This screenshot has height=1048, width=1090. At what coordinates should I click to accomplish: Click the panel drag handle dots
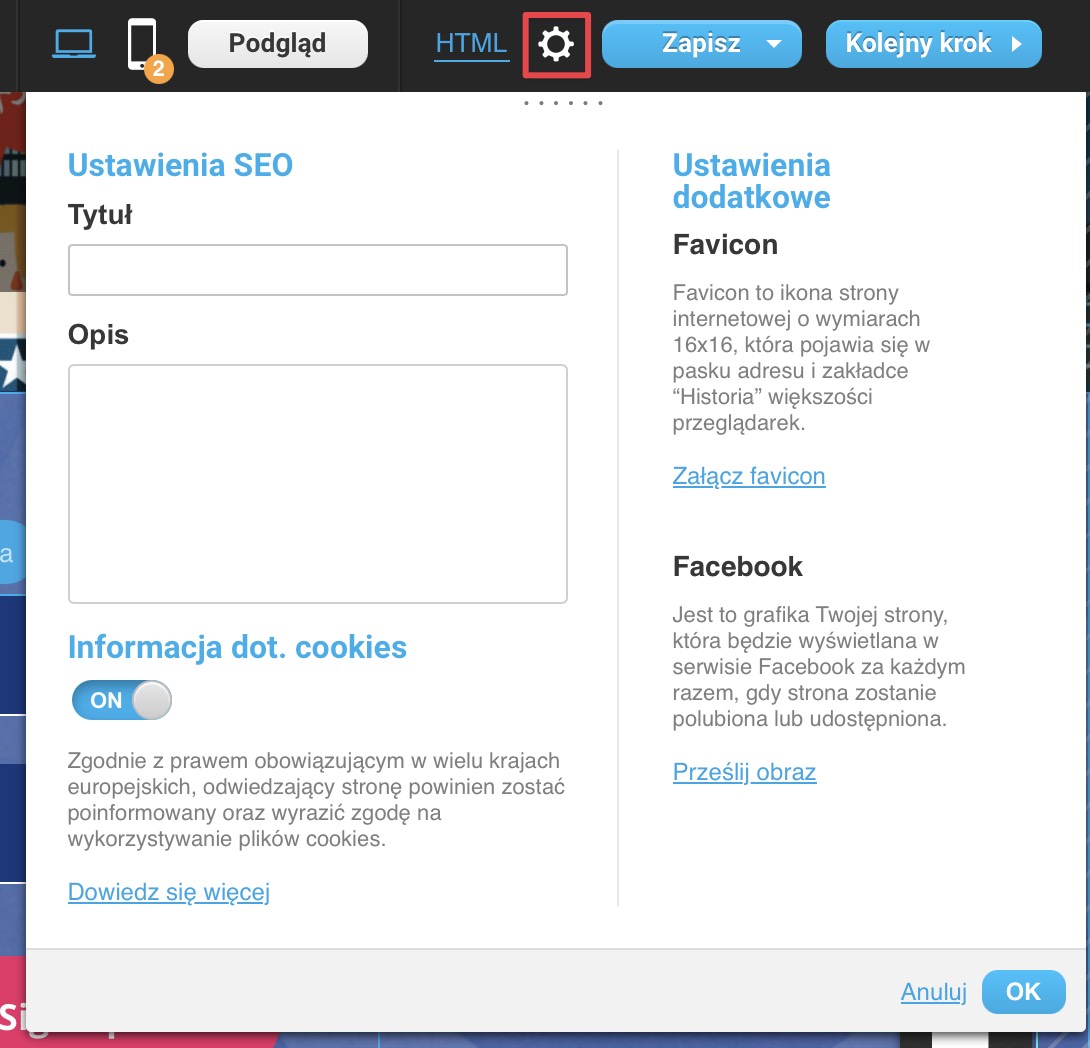click(563, 103)
